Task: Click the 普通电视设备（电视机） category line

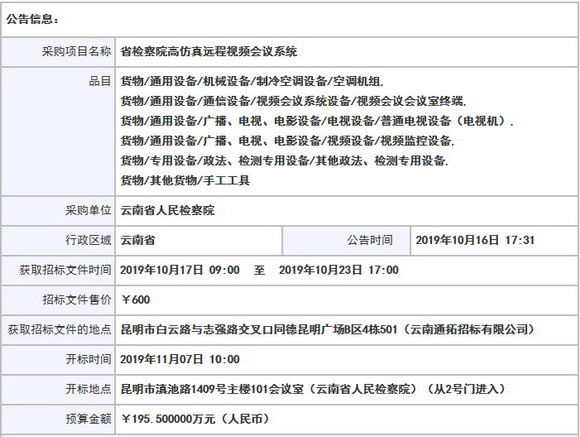Action: (317, 121)
